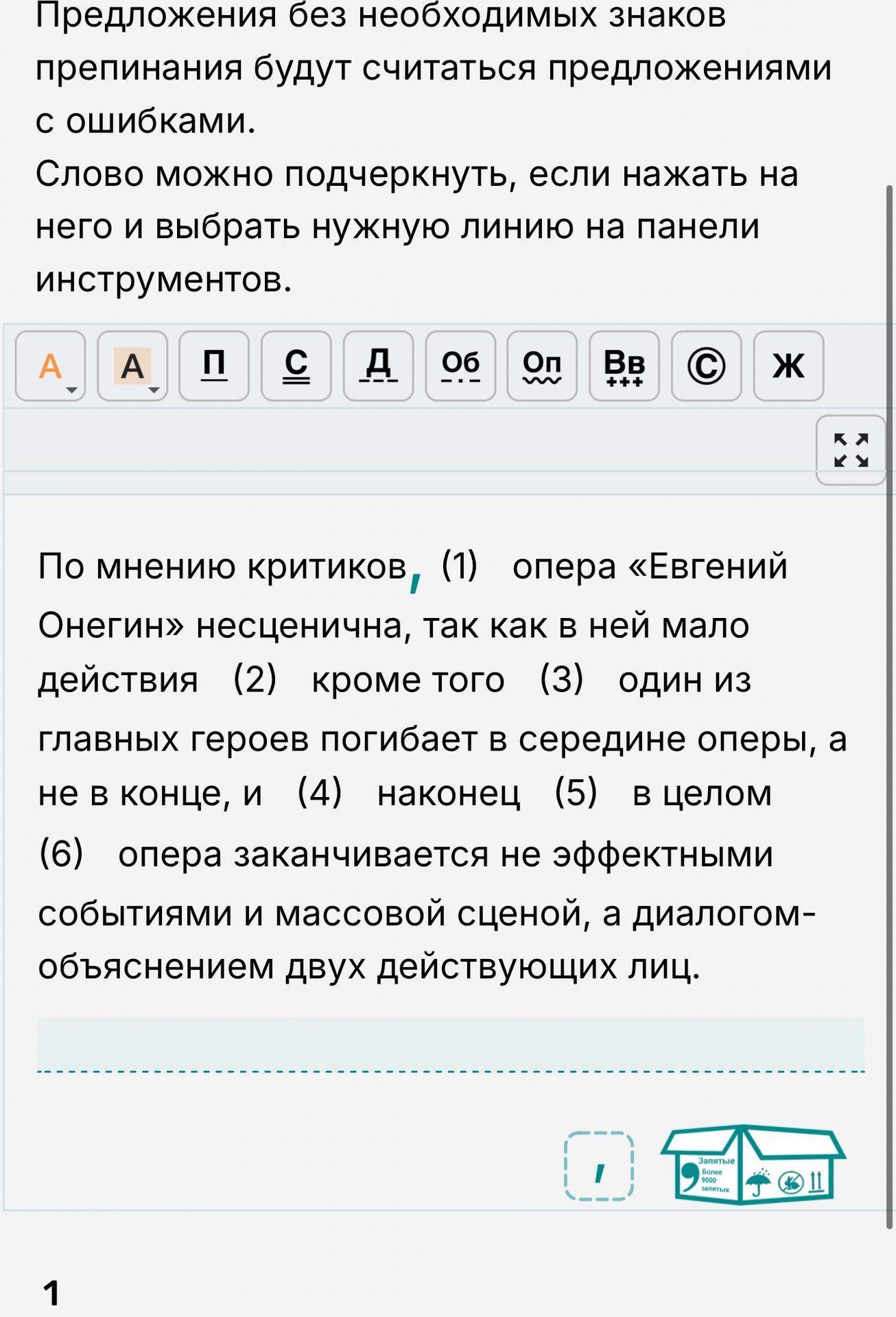Image resolution: width=896 pixels, height=1317 pixels.
Task: Apply introductory word (Вв) marking tool
Action: click(x=624, y=366)
